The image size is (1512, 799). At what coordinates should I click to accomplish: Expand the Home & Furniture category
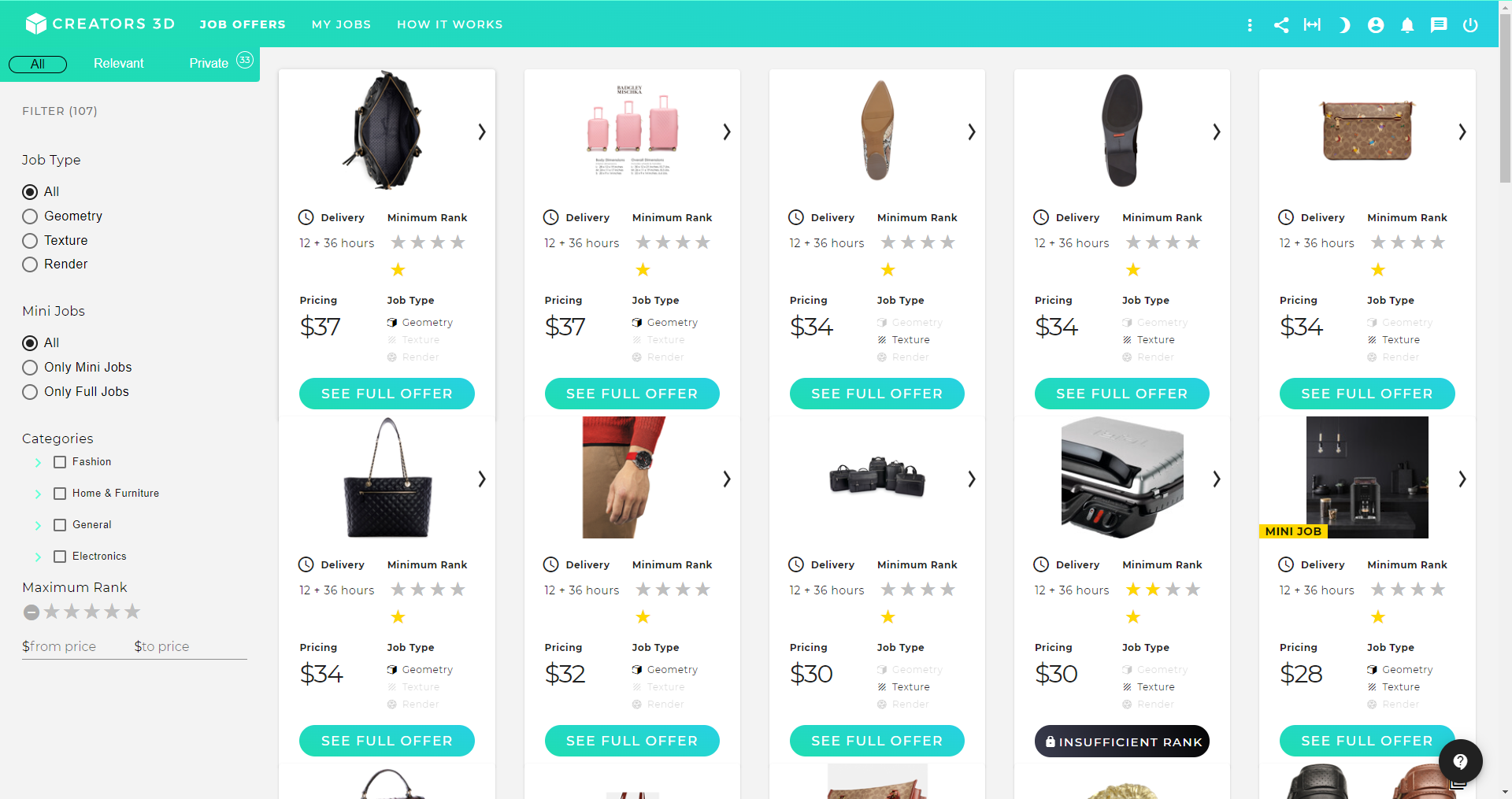38,494
